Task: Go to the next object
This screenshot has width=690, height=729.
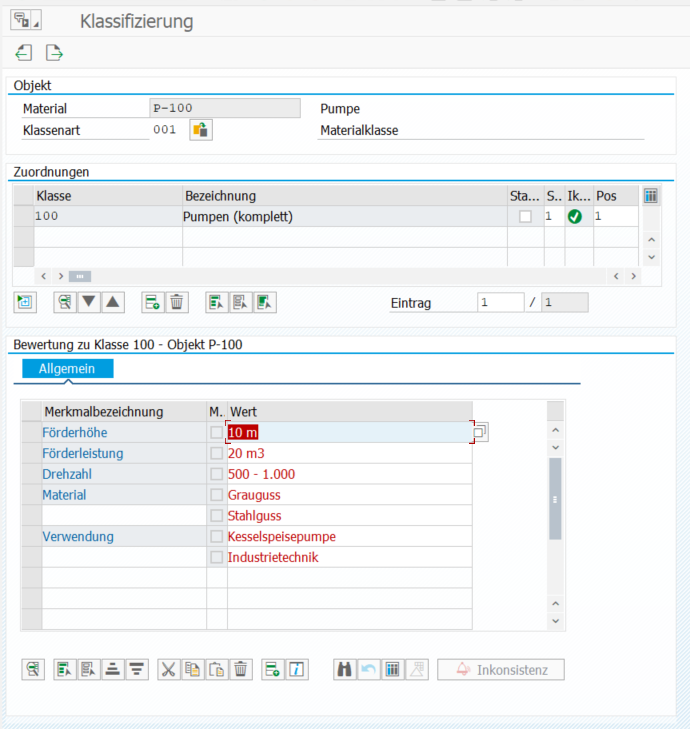Action: pyautogui.click(x=54, y=53)
